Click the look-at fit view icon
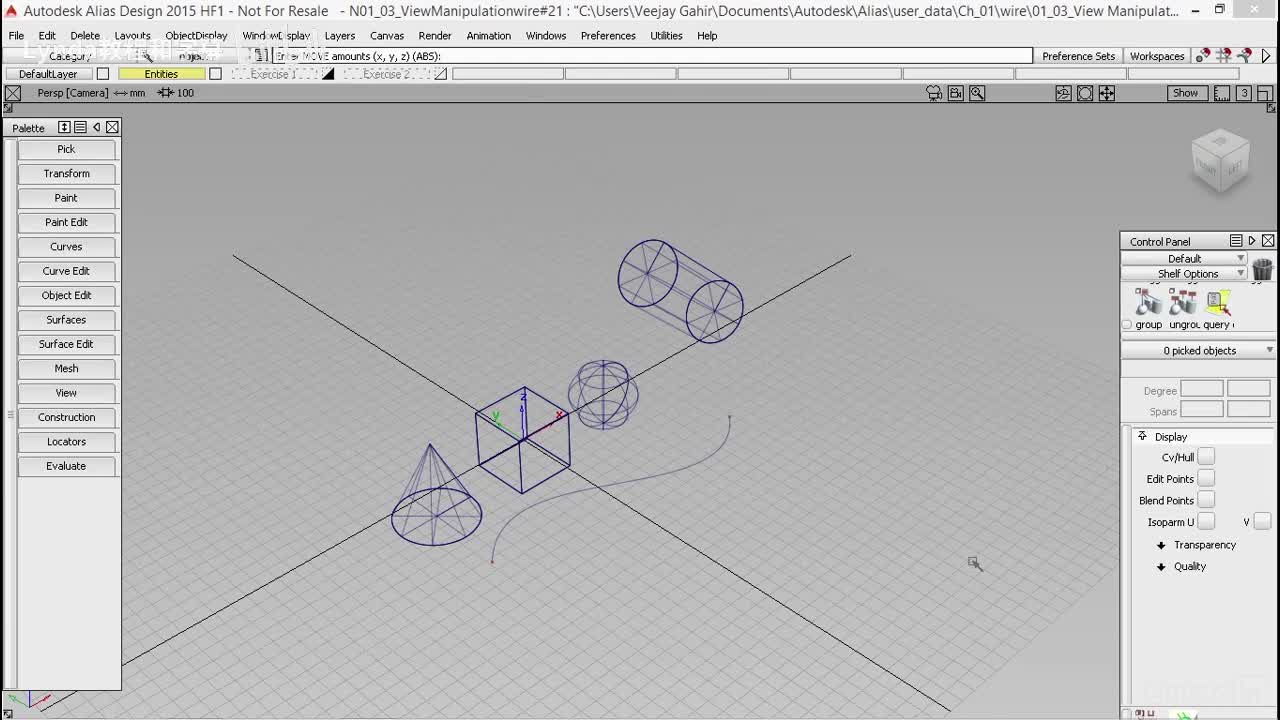This screenshot has height=720, width=1280. pos(1085,93)
